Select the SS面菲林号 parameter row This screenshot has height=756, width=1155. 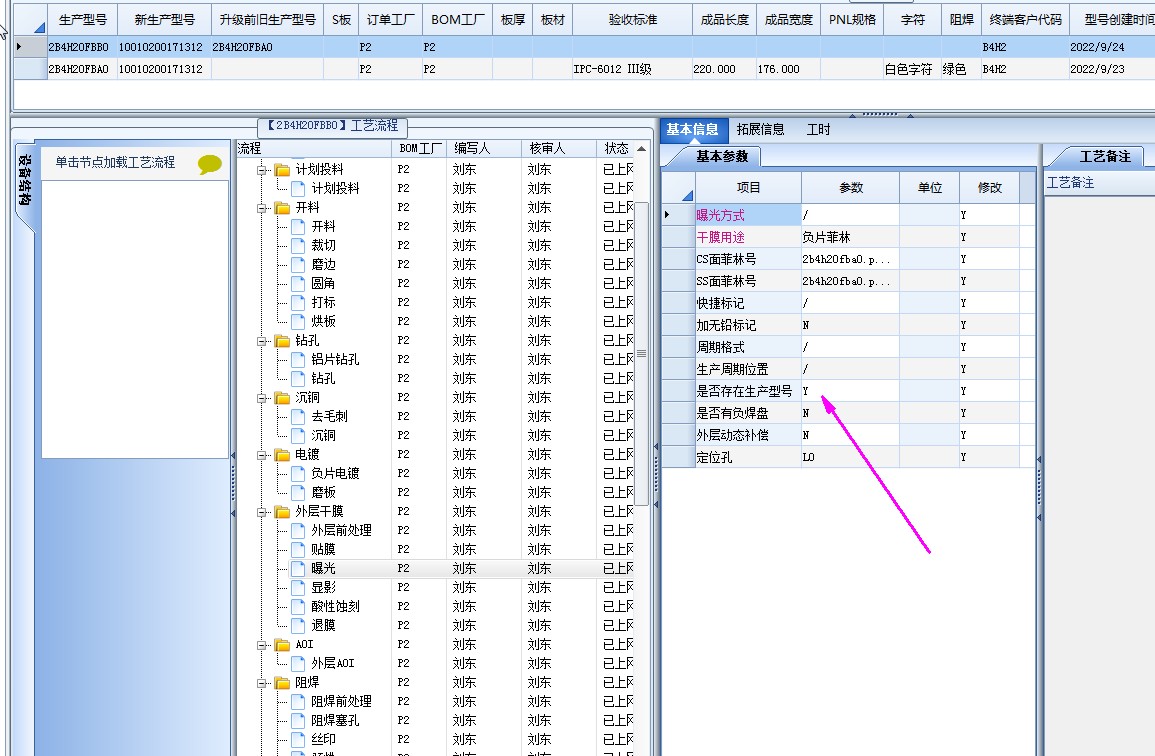848,281
